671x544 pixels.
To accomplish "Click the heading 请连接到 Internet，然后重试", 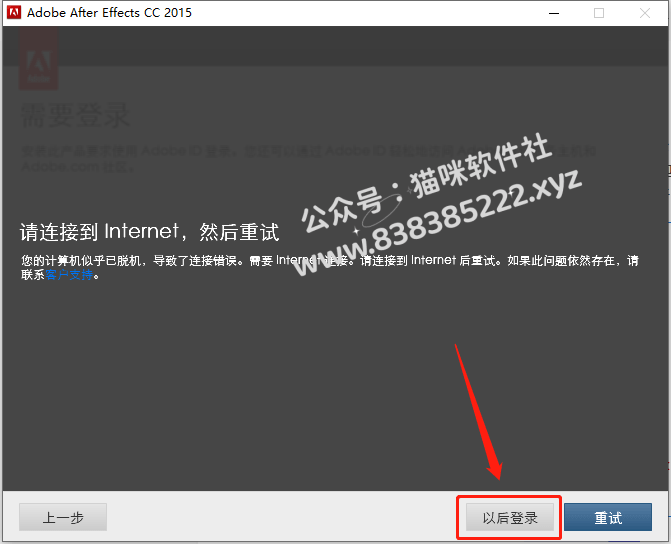I will pos(149,232).
